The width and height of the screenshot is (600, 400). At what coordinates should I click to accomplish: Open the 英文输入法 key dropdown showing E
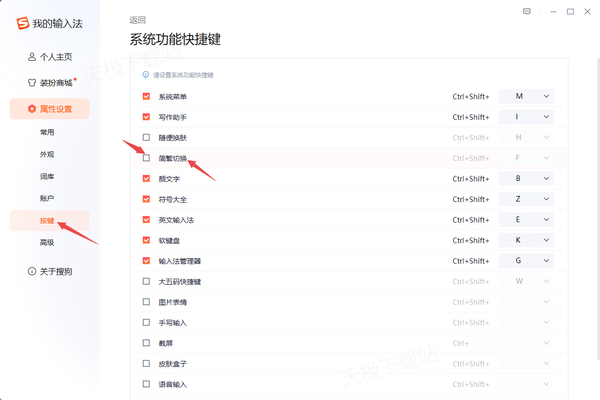[526, 219]
